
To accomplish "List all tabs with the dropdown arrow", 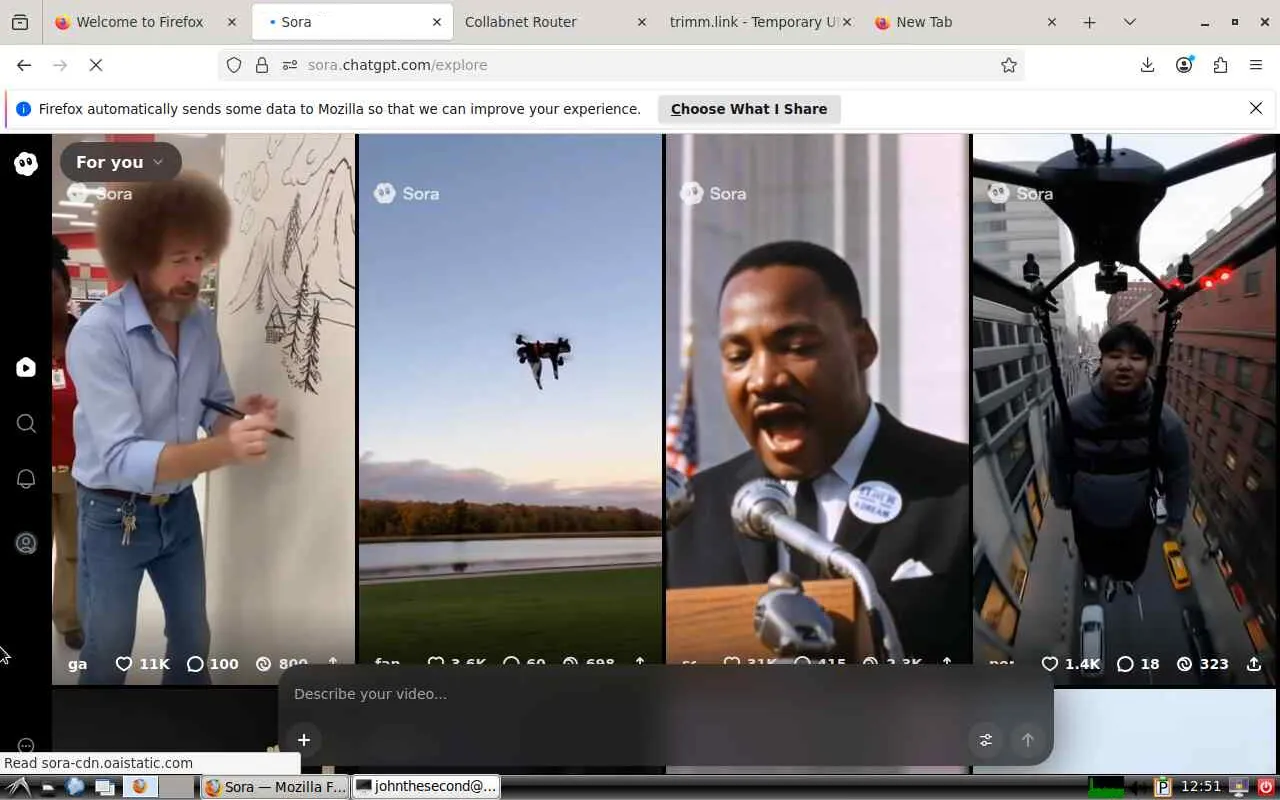I will [x=1129, y=22].
